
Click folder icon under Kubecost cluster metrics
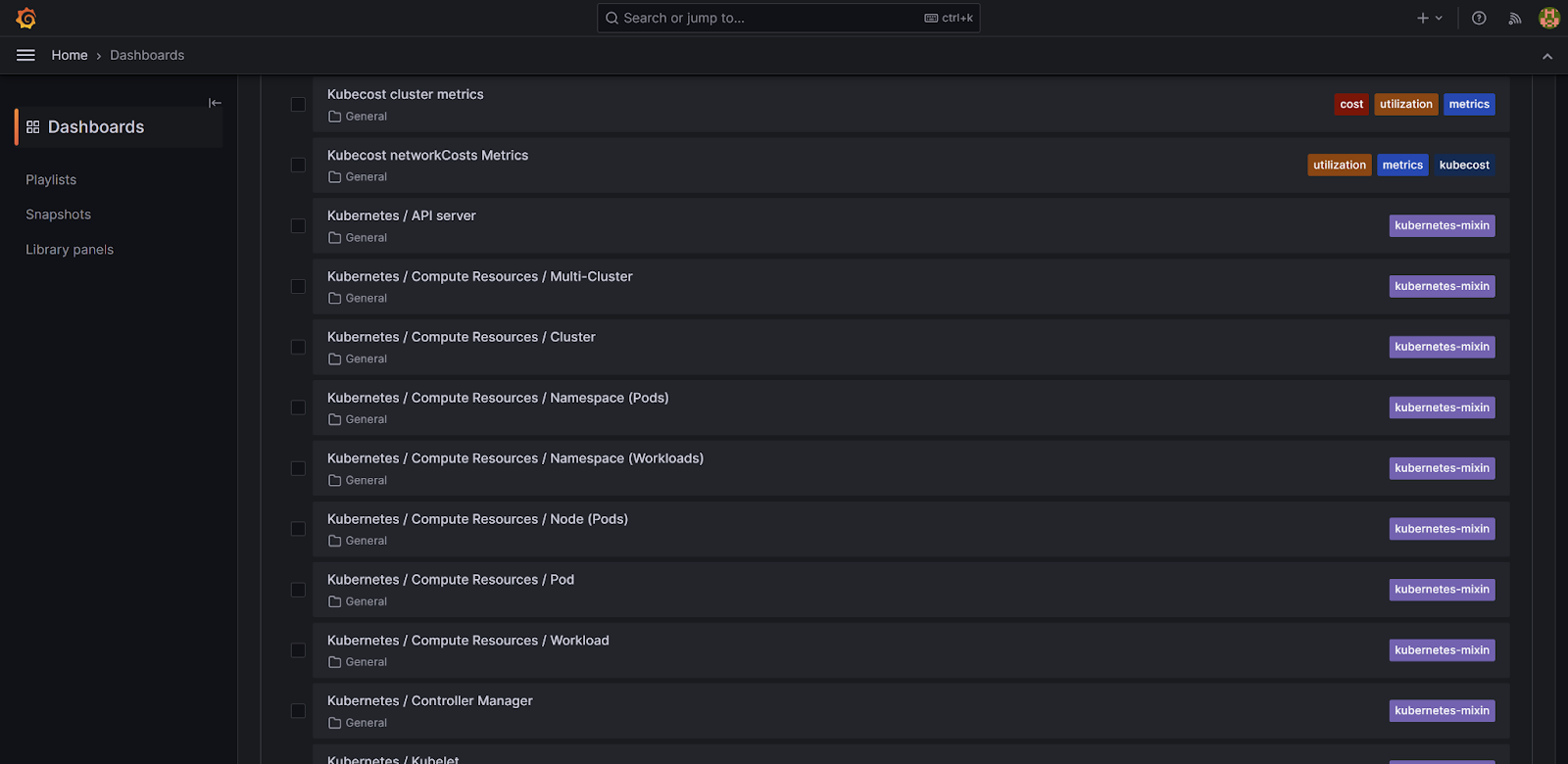[x=334, y=117]
